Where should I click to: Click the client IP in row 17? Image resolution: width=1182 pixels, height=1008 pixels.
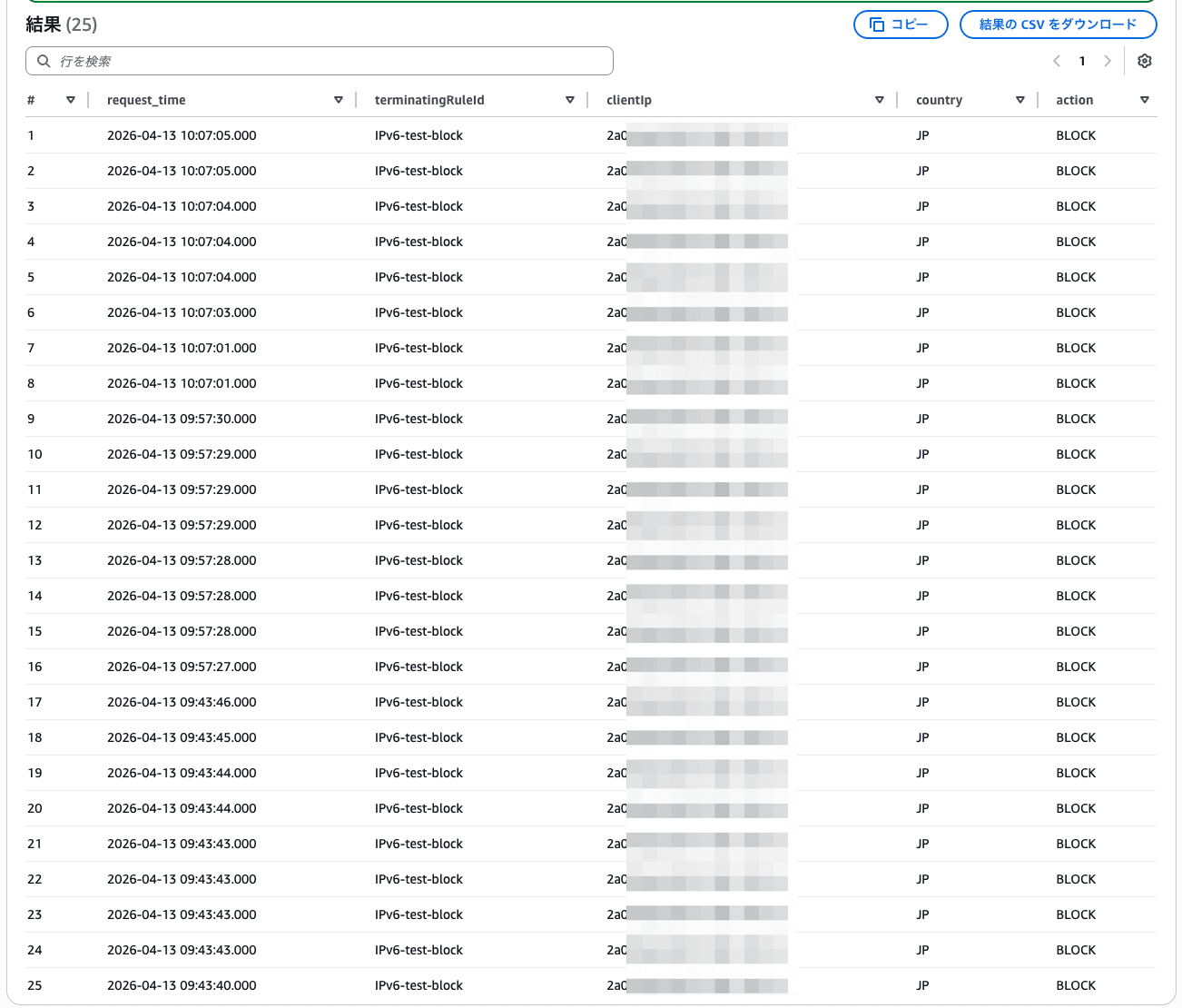pos(697,702)
